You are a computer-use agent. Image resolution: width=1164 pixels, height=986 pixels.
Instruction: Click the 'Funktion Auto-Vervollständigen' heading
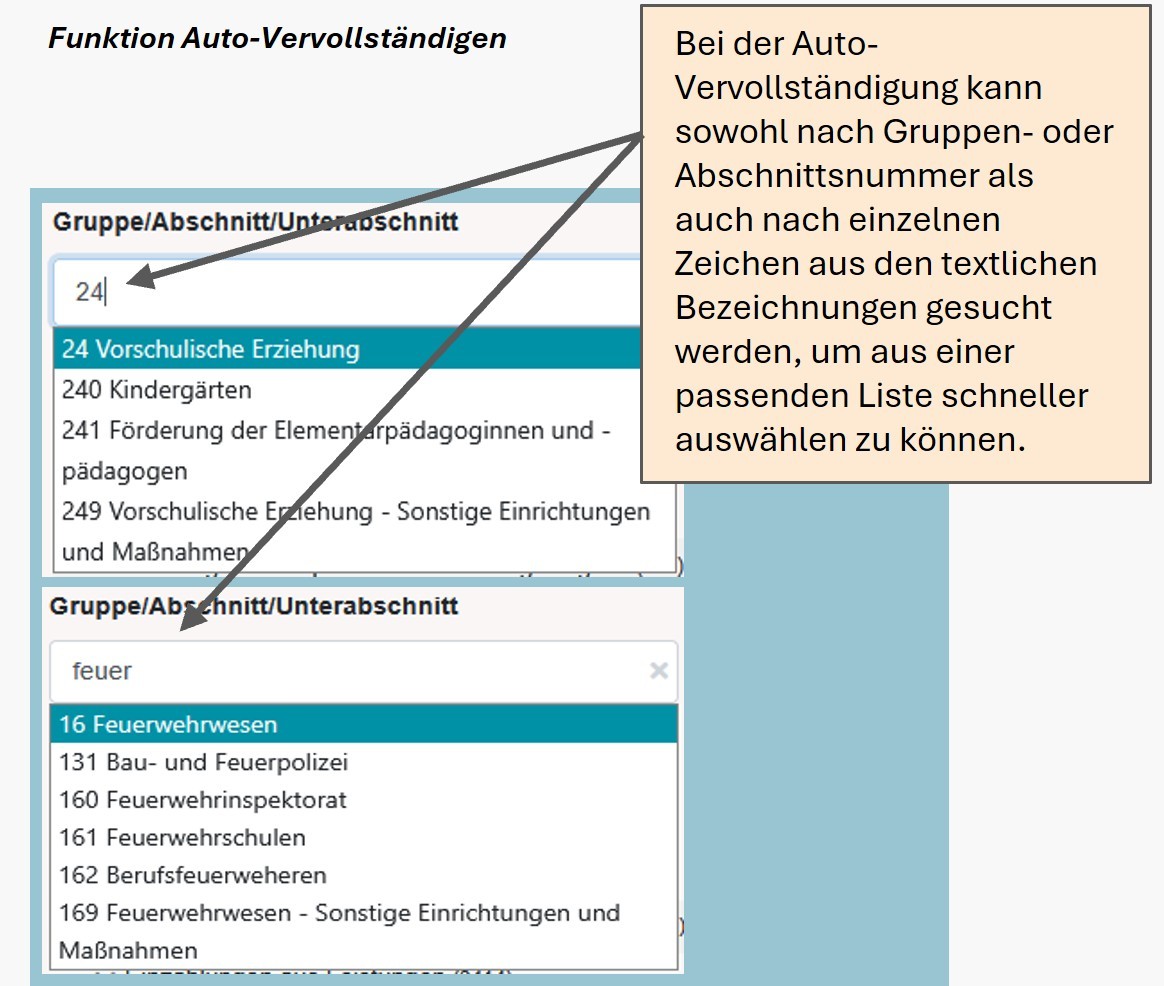click(277, 38)
